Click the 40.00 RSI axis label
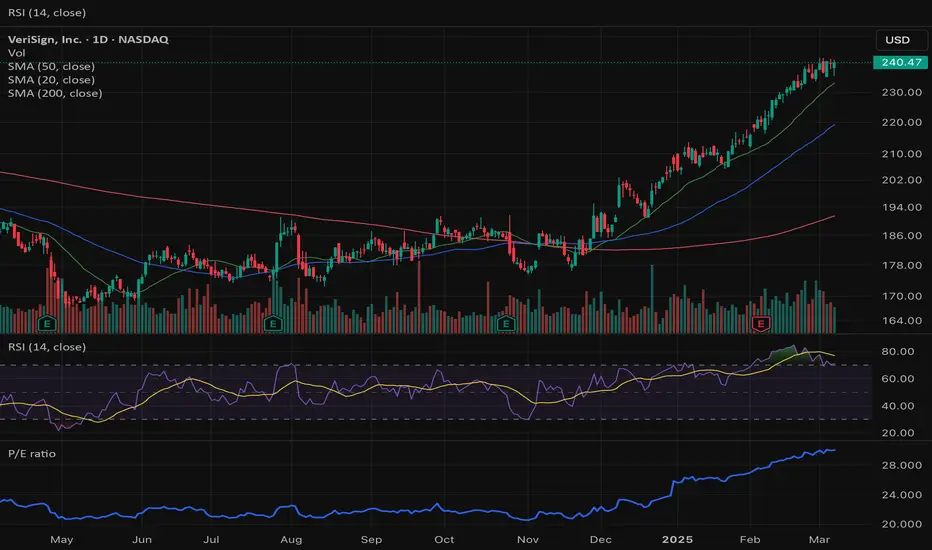 coord(898,406)
